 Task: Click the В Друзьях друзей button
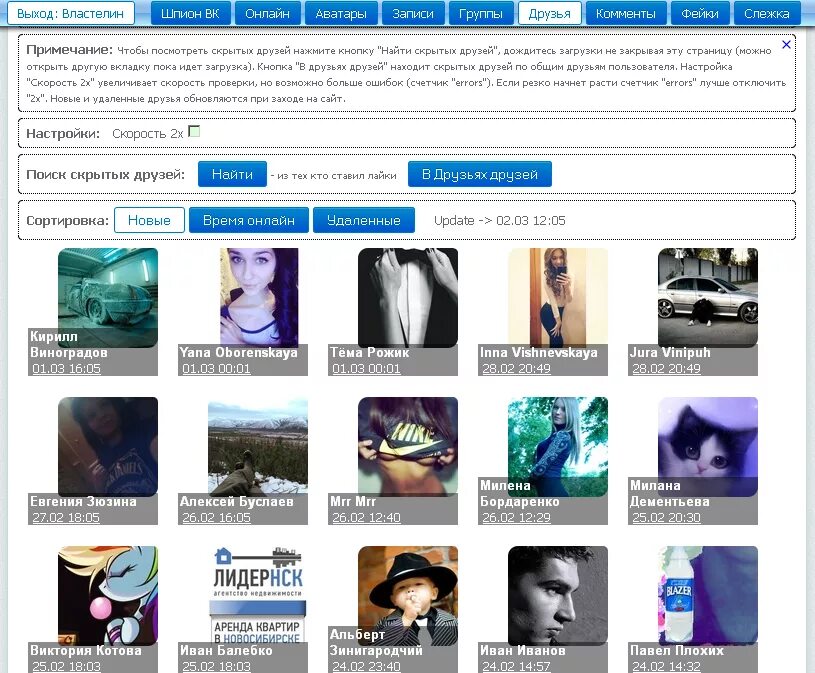click(x=480, y=174)
